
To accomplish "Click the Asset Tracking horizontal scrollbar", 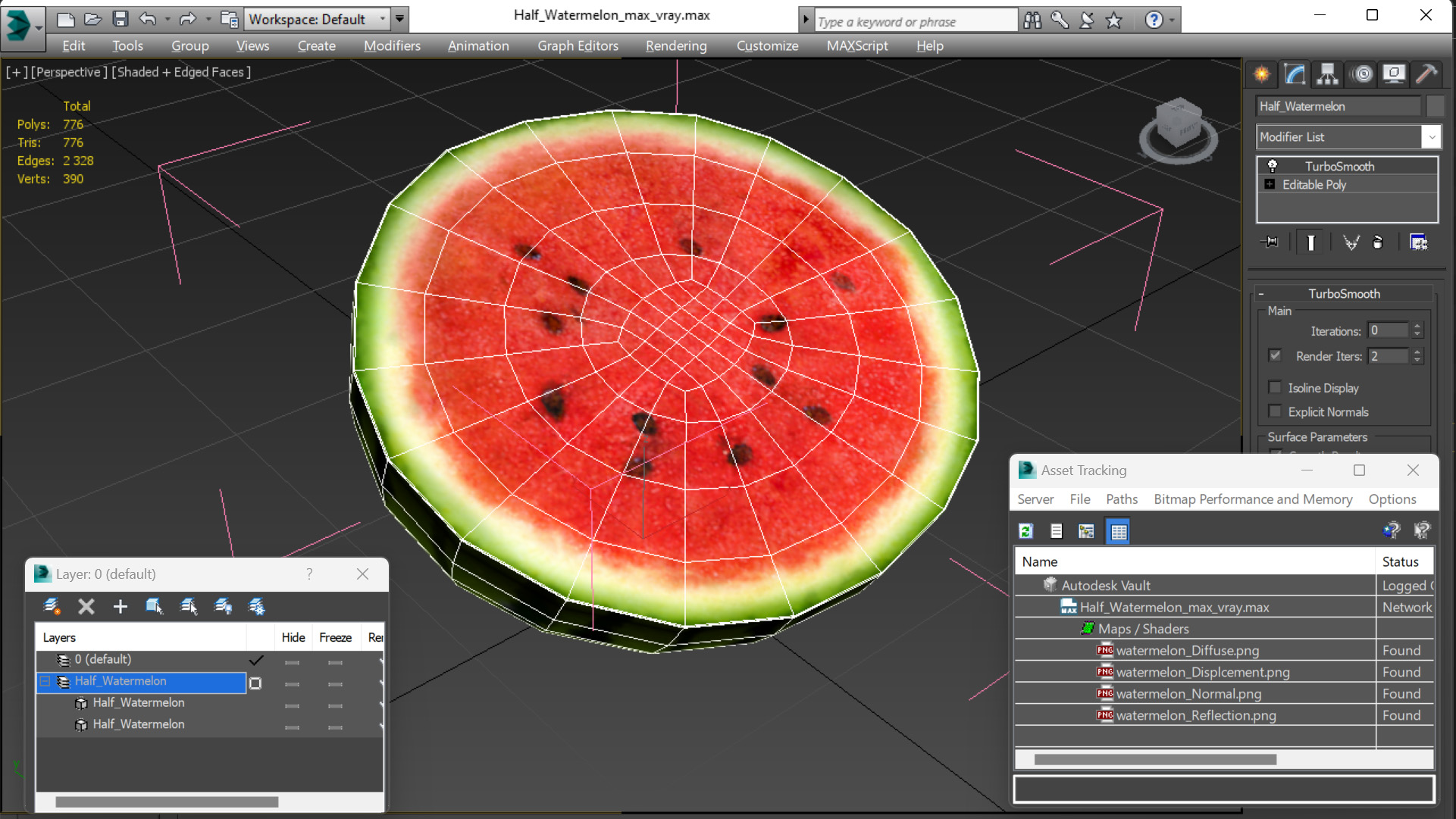I will pyautogui.click(x=1155, y=759).
